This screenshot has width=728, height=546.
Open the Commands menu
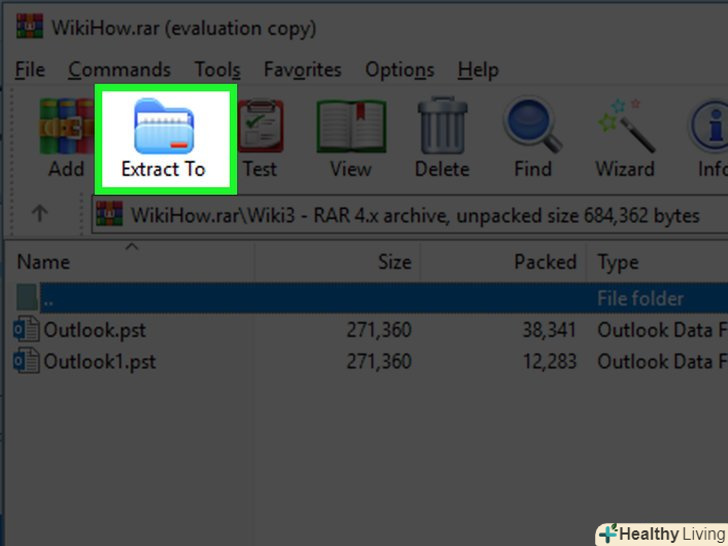coord(119,70)
